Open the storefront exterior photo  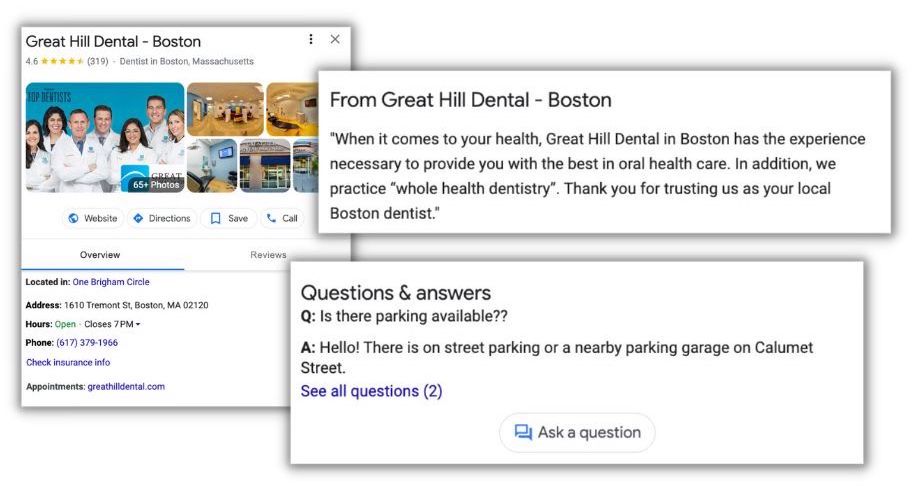[x=265, y=166]
